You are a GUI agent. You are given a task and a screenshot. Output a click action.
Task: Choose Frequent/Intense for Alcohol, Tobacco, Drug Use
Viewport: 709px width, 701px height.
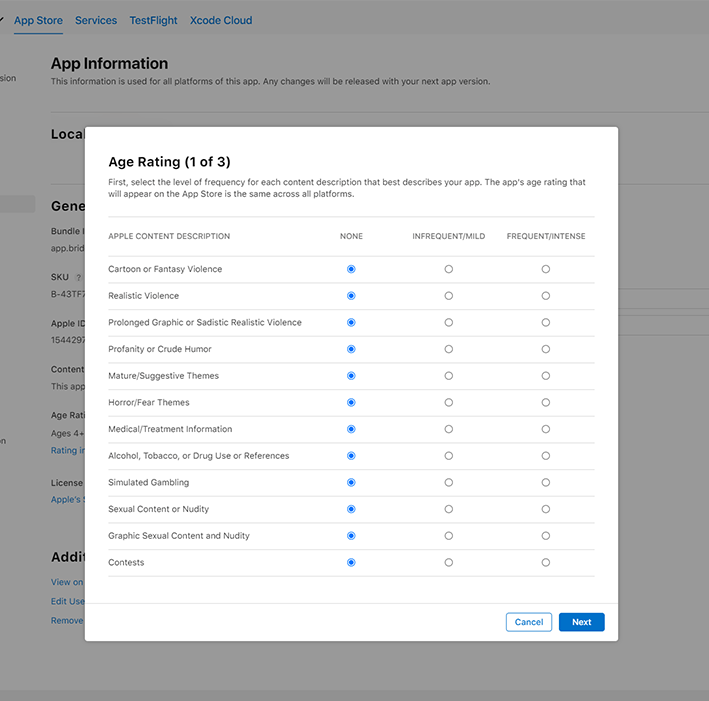pos(546,456)
